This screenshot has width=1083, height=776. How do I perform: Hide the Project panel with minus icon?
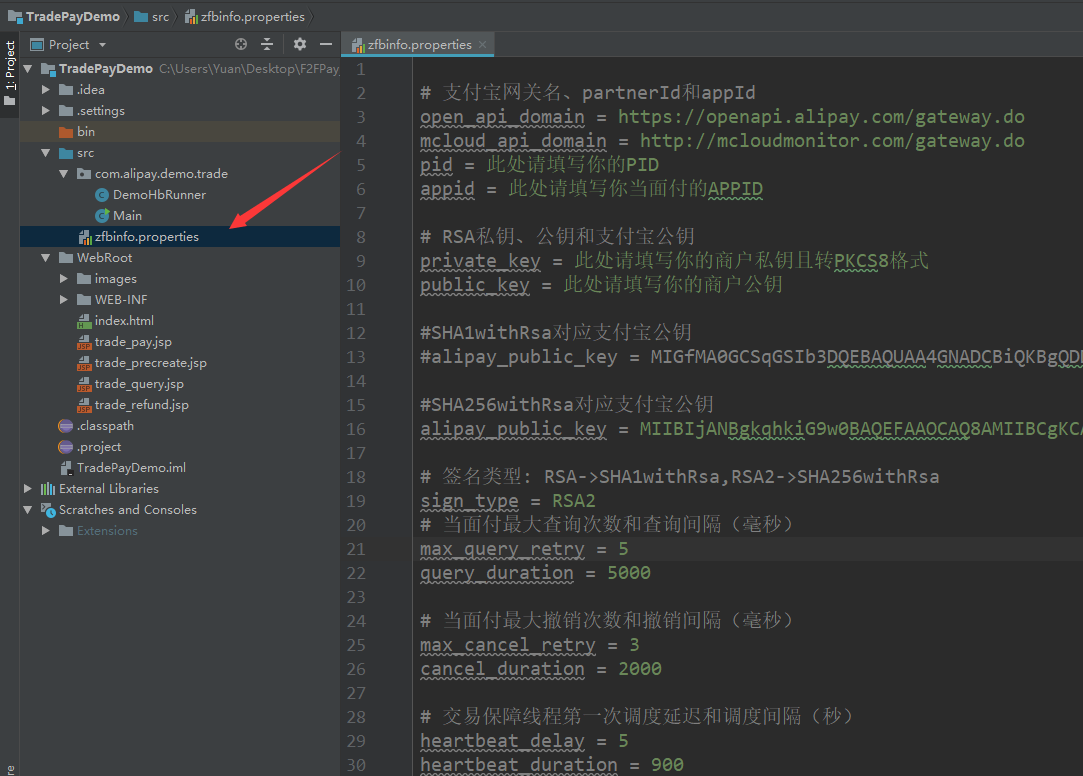326,44
